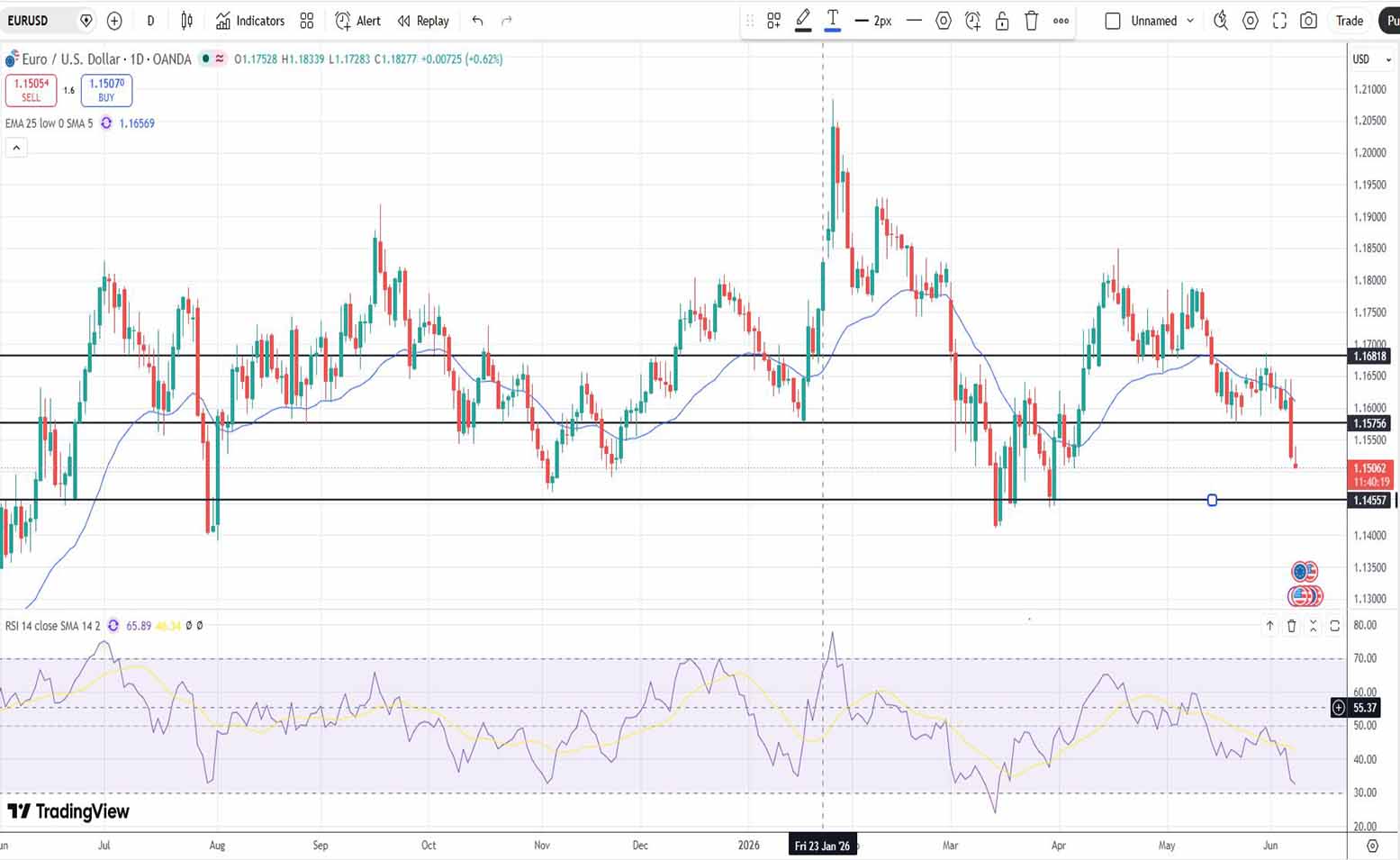Open quick search with the lightning magnifier icon
Image resolution: width=1400 pixels, height=860 pixels.
pos(1221,20)
